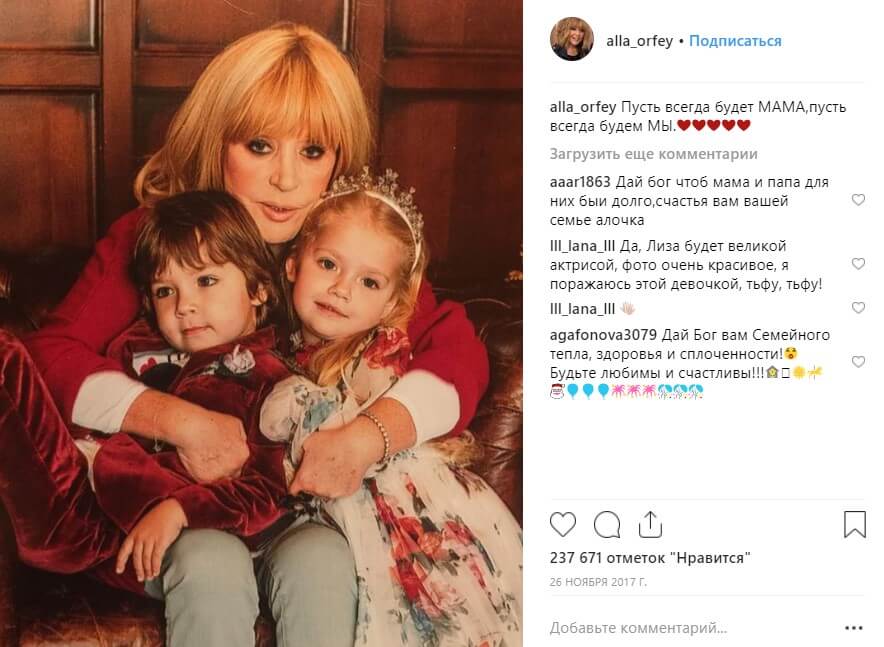Image resolution: width=884 pixels, height=647 pixels.
Task: Click the family photo image
Action: click(261, 324)
